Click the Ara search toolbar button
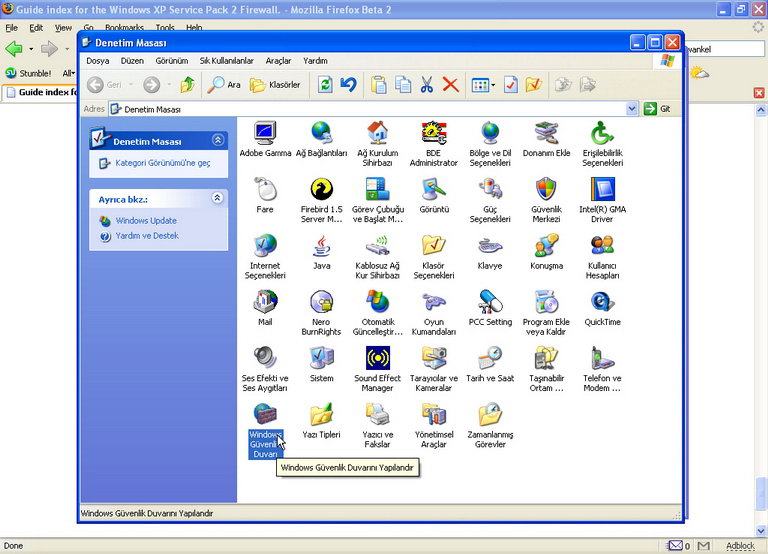768x554 pixels. (224, 85)
